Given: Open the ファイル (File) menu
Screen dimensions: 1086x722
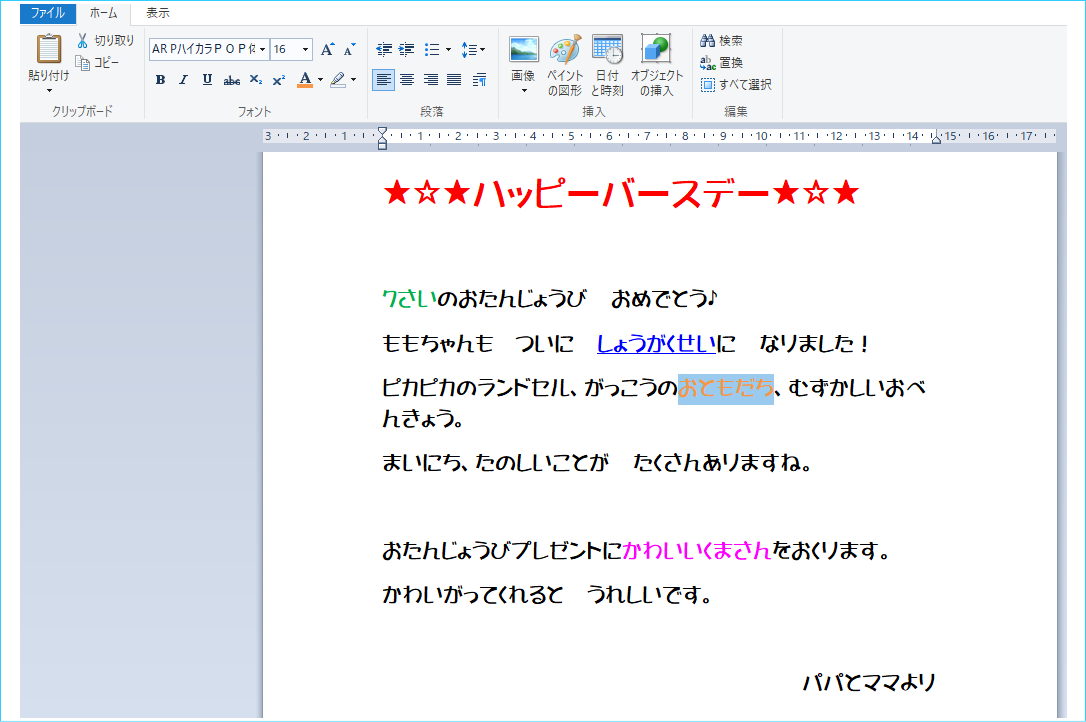Looking at the screenshot, I should 48,13.
